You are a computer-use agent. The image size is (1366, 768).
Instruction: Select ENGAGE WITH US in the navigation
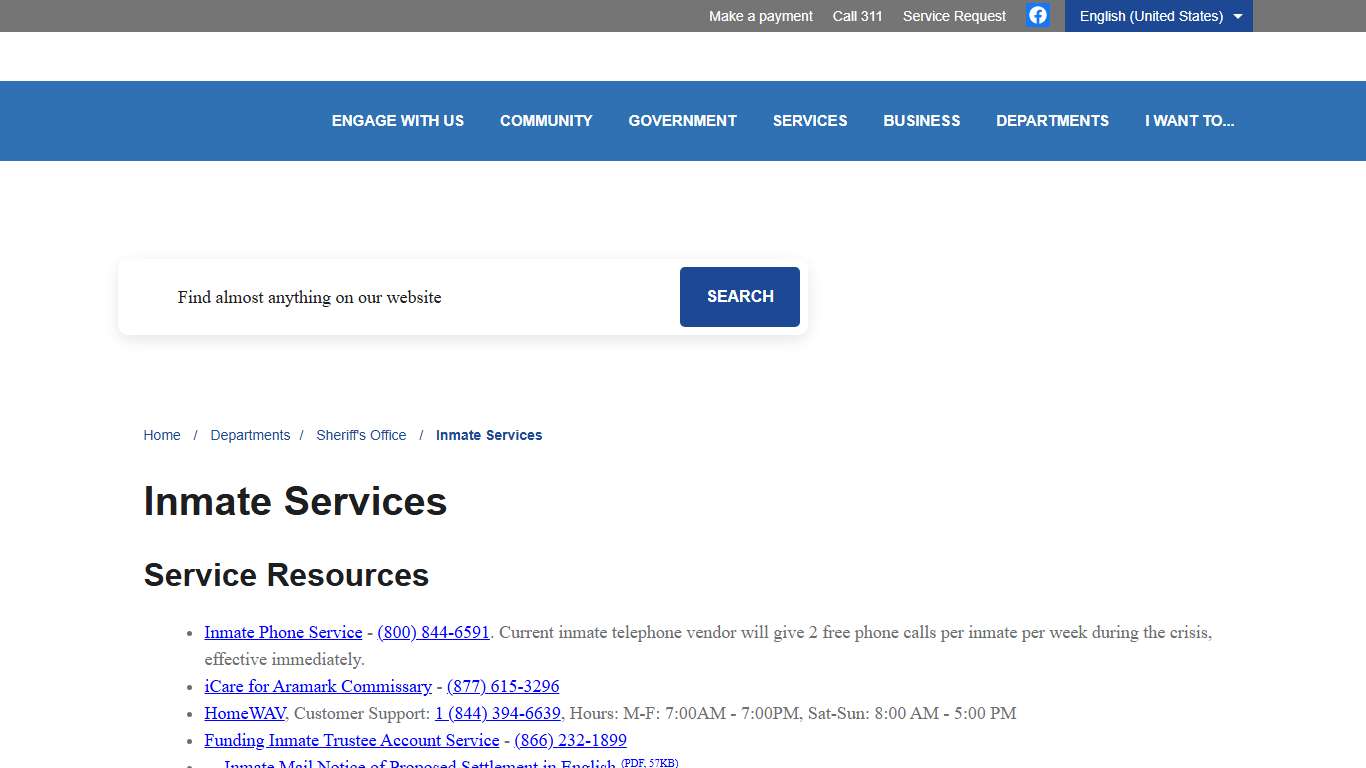point(397,120)
